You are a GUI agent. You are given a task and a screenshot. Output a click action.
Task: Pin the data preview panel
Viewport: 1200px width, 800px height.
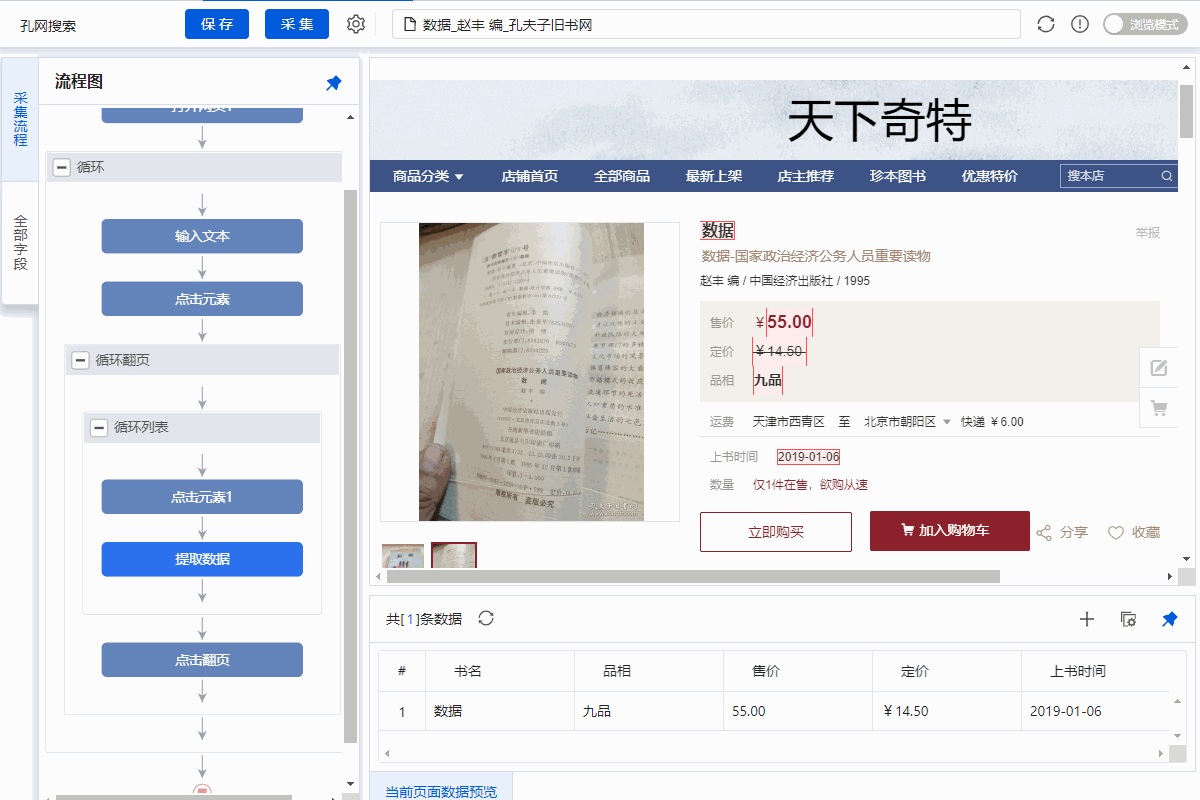click(1169, 619)
